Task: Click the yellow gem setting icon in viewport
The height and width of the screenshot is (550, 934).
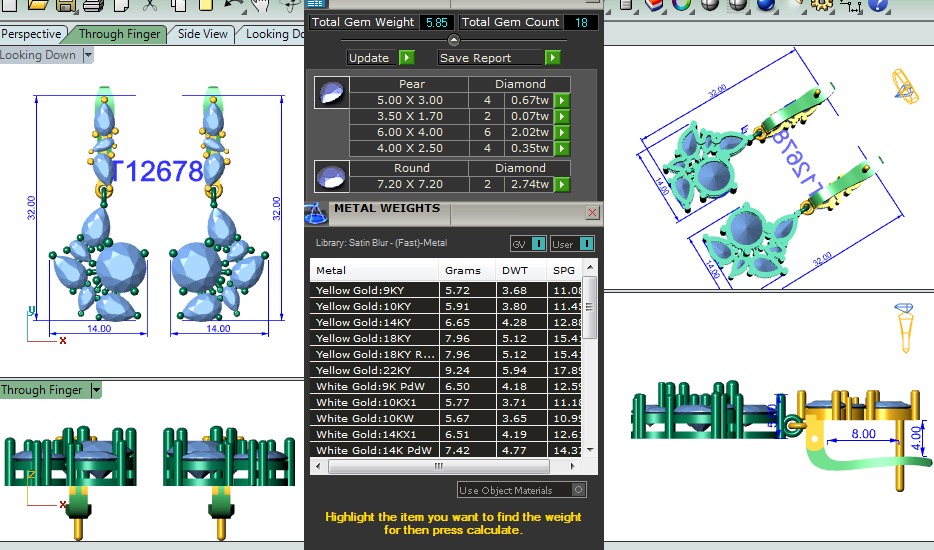Action: [x=904, y=327]
